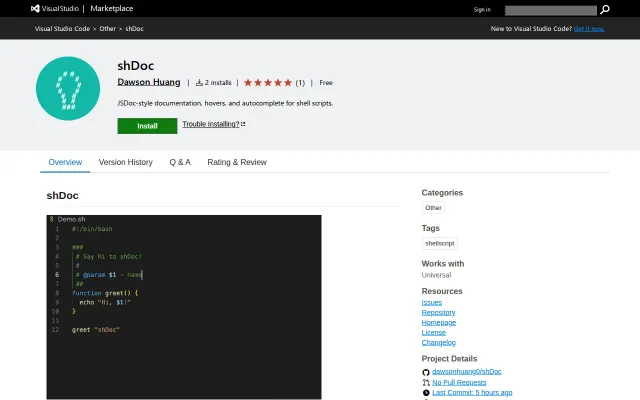Select the shellscript tag
This screenshot has width=640, height=400.
point(440,243)
